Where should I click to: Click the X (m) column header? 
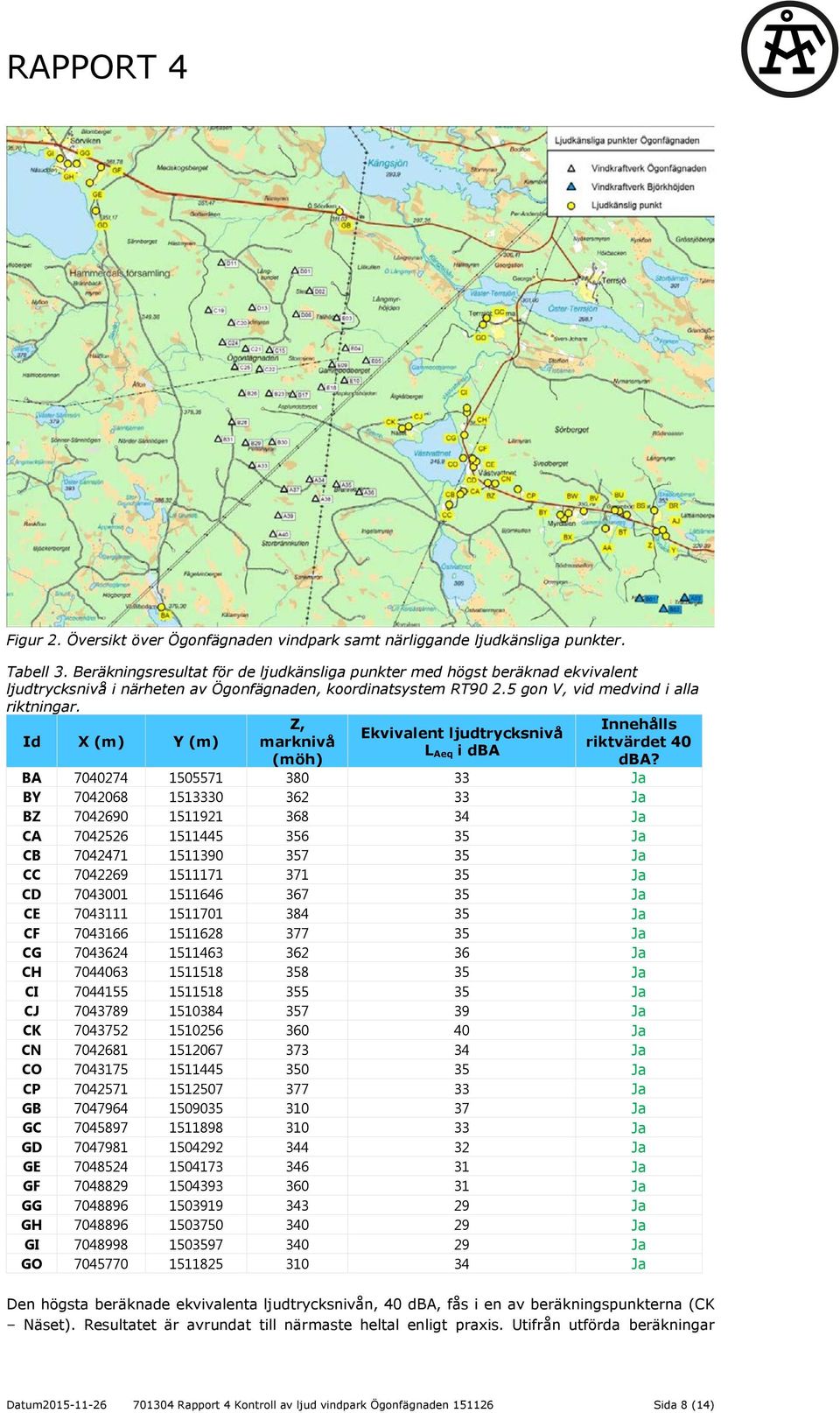[x=101, y=742]
